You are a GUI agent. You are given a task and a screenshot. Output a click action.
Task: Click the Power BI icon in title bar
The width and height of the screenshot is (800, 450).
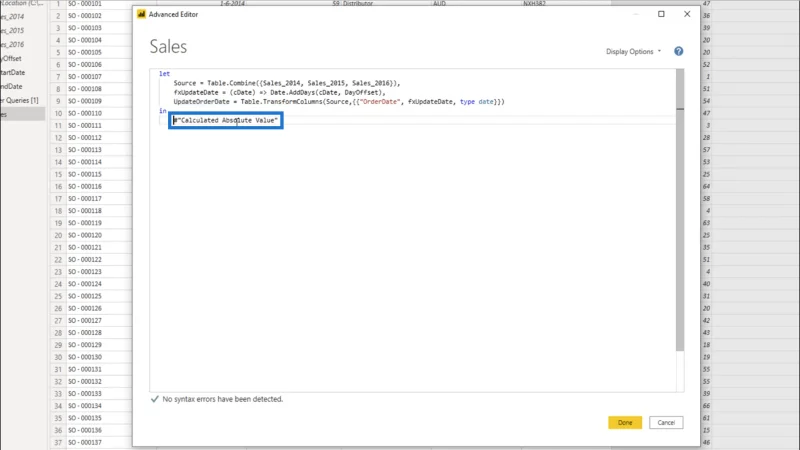[141, 14]
